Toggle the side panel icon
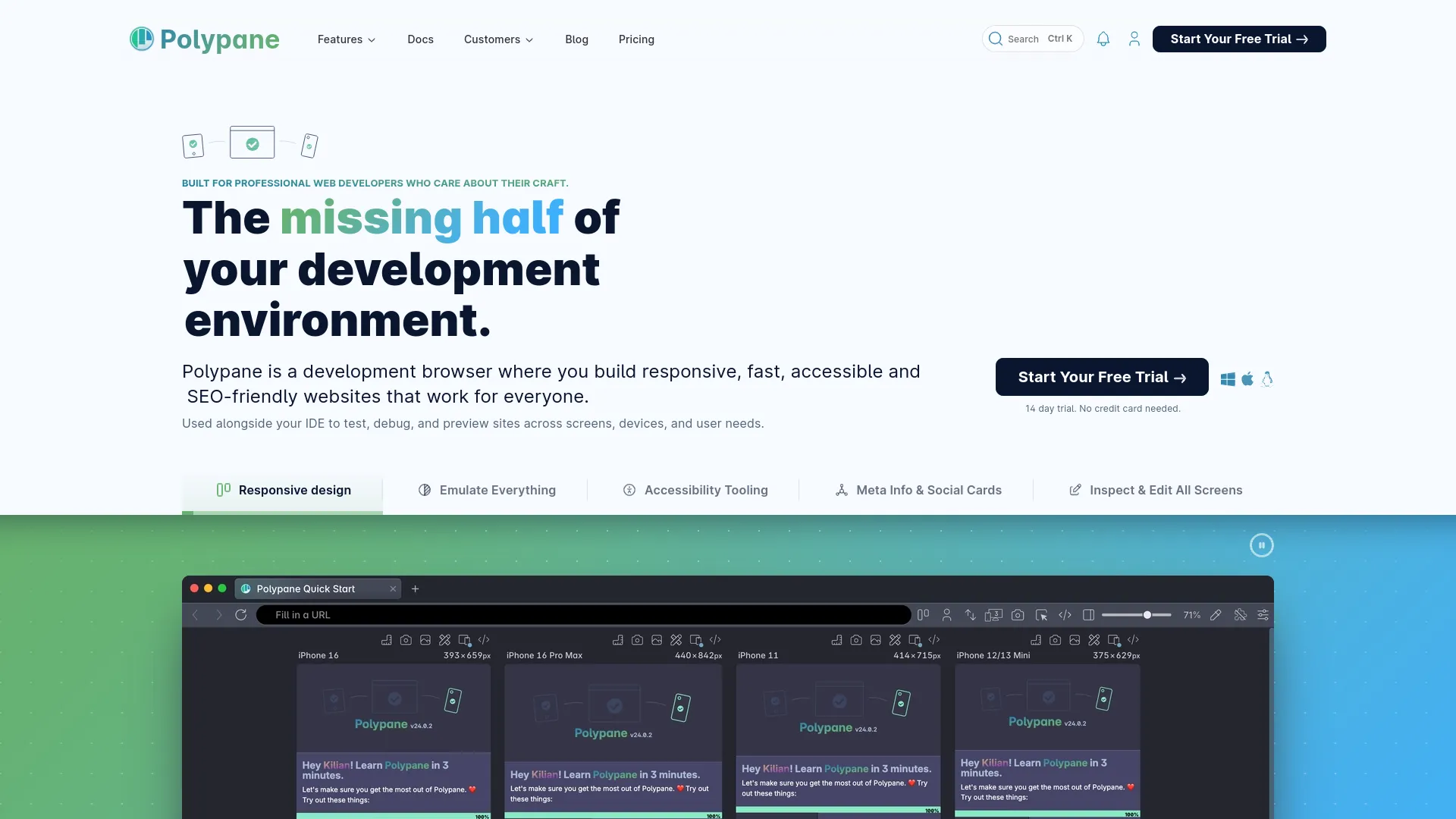Viewport: 1456px width, 819px height. click(1088, 615)
